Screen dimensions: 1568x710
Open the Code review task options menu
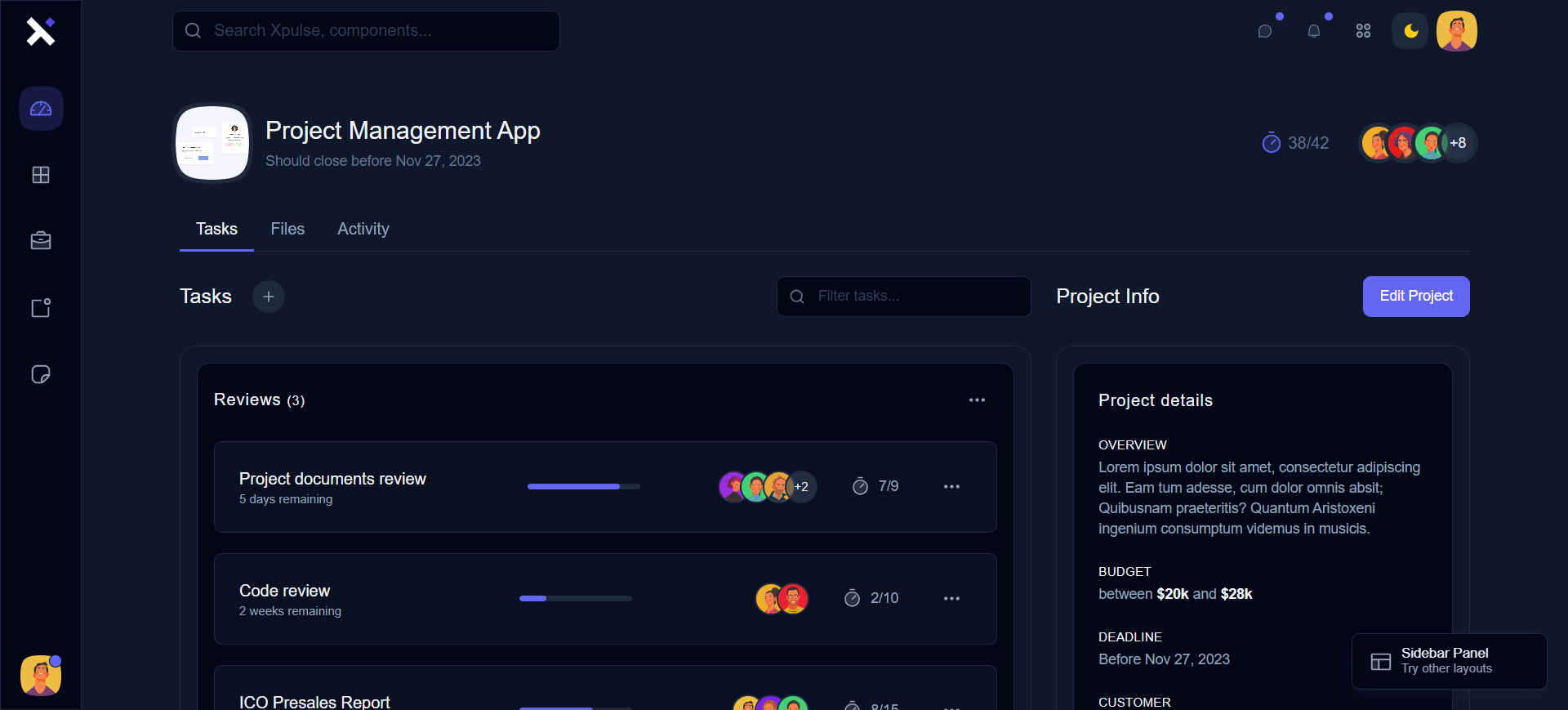click(x=951, y=599)
